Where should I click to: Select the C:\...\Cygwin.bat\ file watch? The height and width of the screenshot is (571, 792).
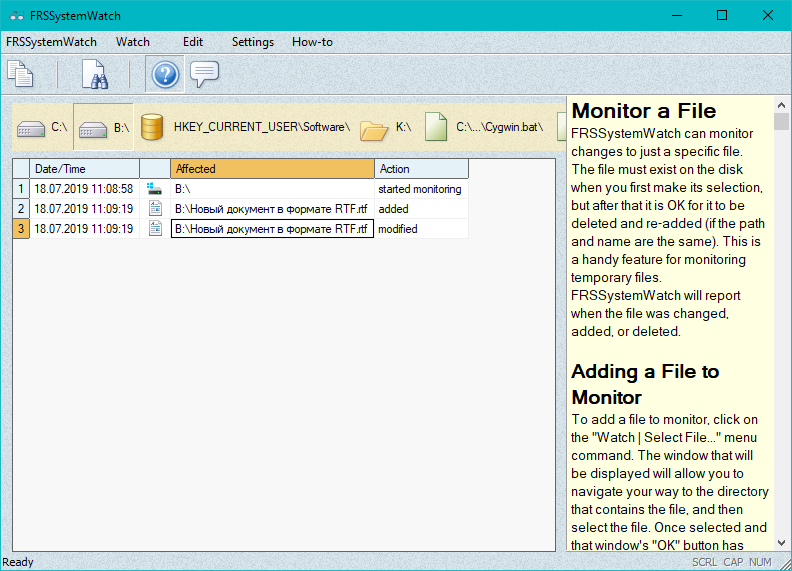coord(485,127)
